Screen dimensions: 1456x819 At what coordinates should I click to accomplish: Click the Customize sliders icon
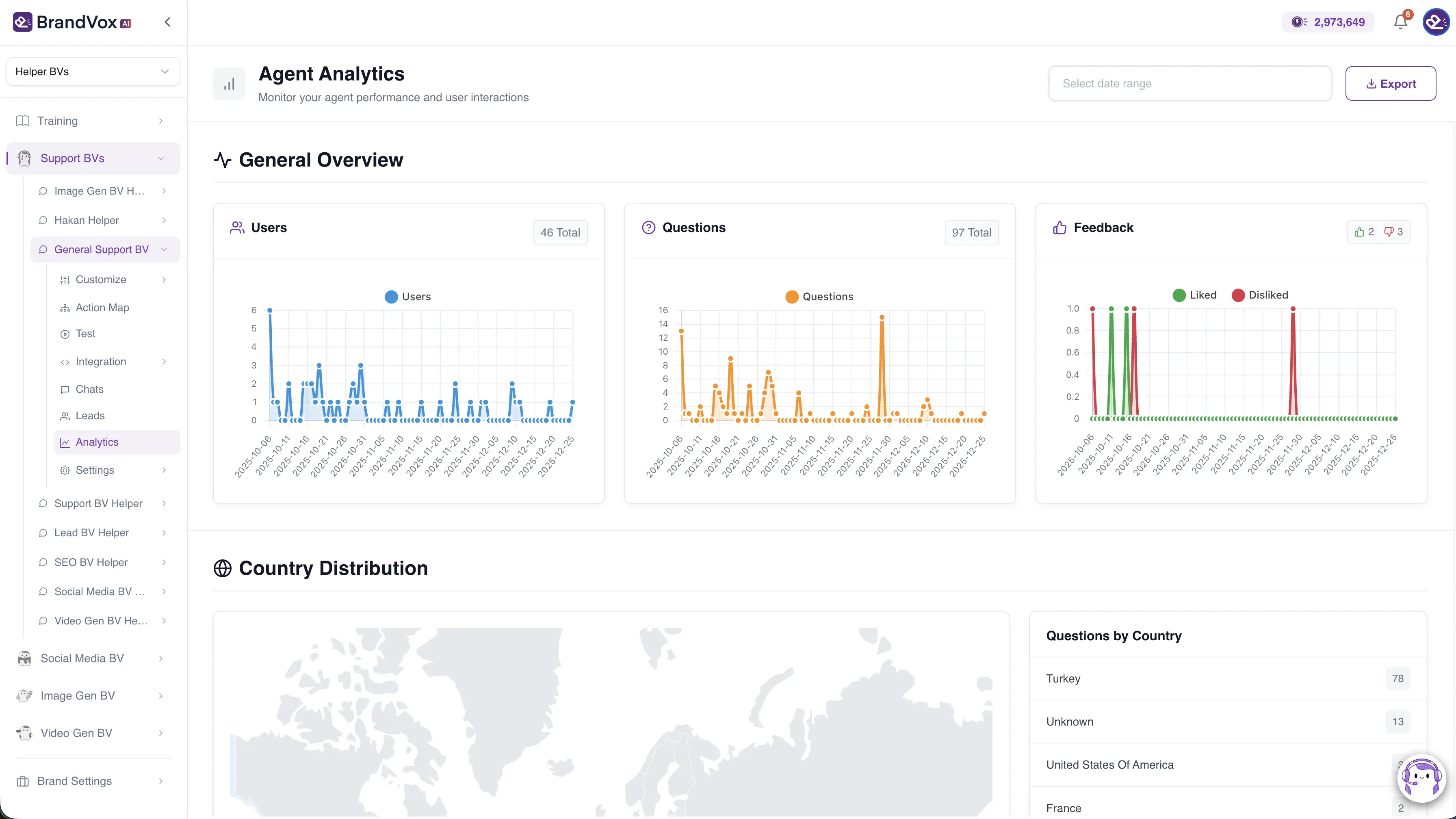pos(65,280)
